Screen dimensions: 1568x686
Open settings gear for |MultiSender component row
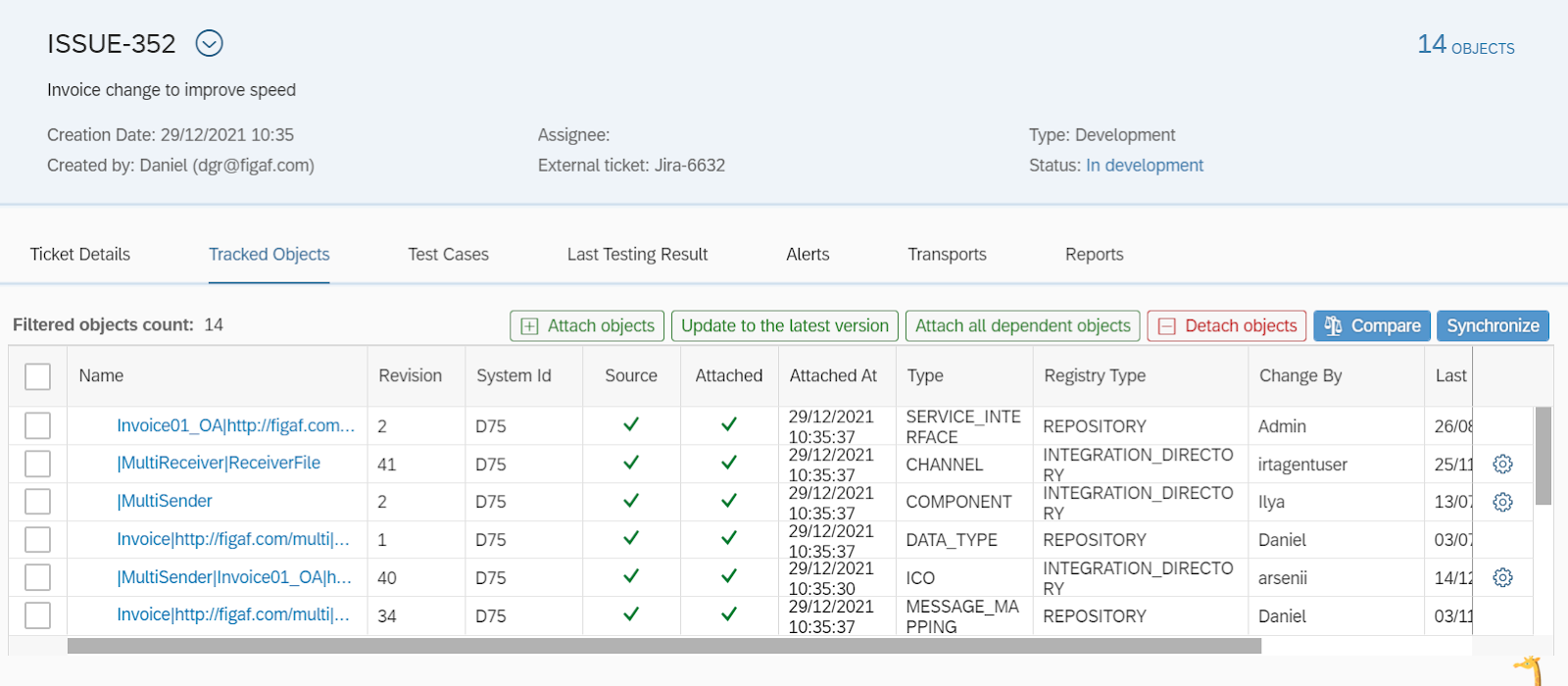[1502, 502]
